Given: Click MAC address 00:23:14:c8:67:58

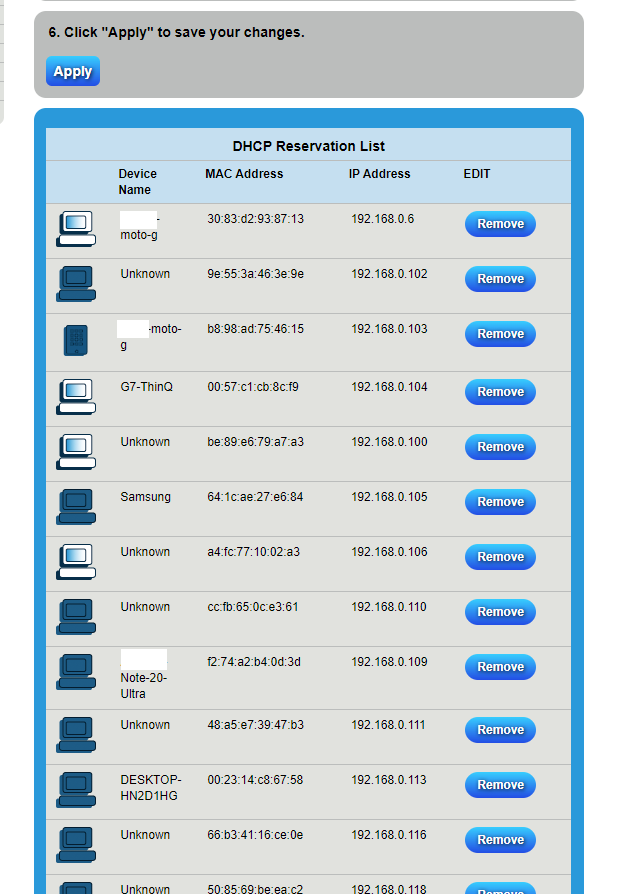Looking at the screenshot, I should coord(255,780).
